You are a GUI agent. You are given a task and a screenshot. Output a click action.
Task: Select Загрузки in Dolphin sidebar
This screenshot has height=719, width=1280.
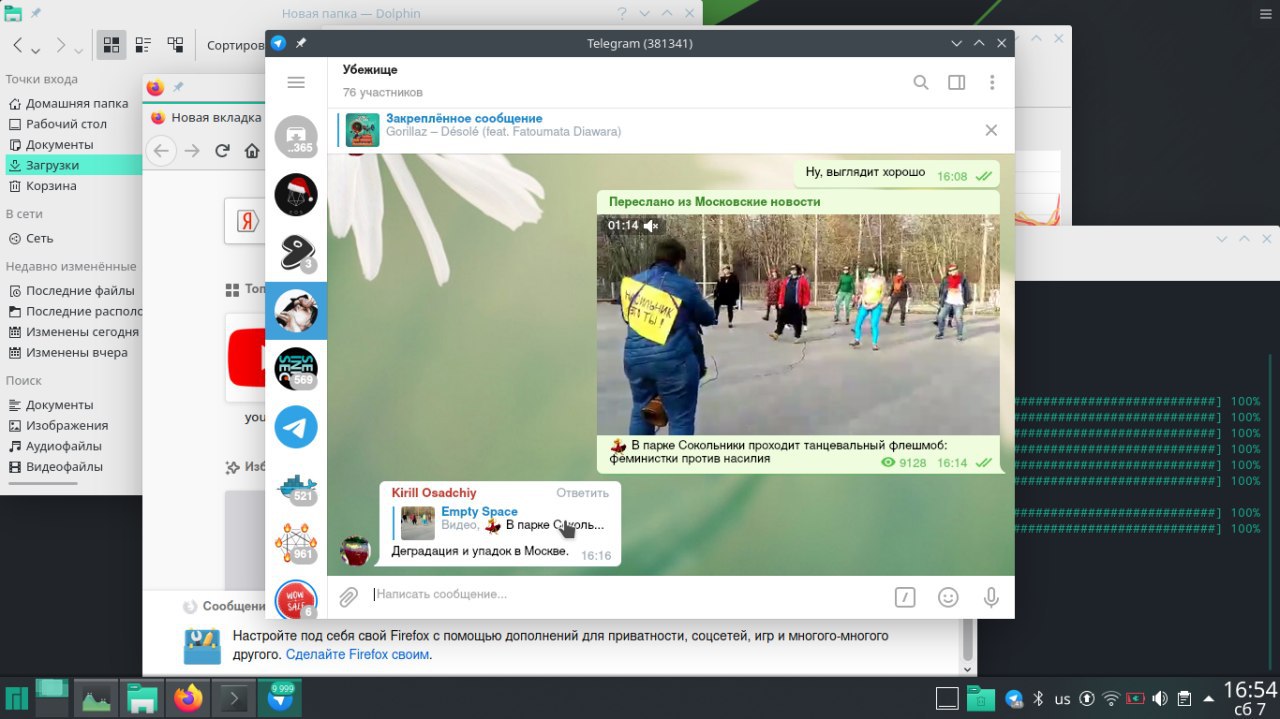(x=70, y=165)
